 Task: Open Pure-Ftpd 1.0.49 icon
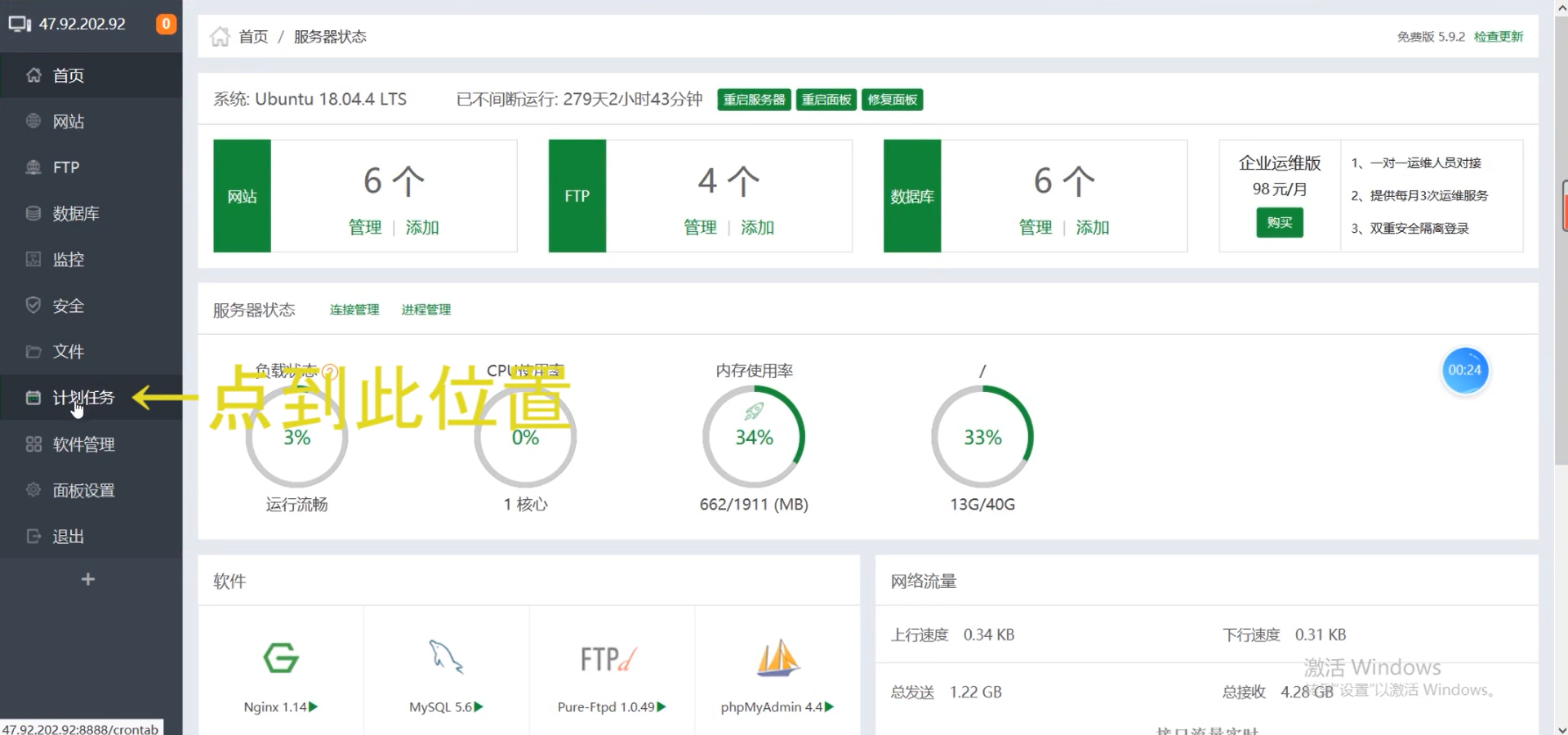[x=608, y=658]
